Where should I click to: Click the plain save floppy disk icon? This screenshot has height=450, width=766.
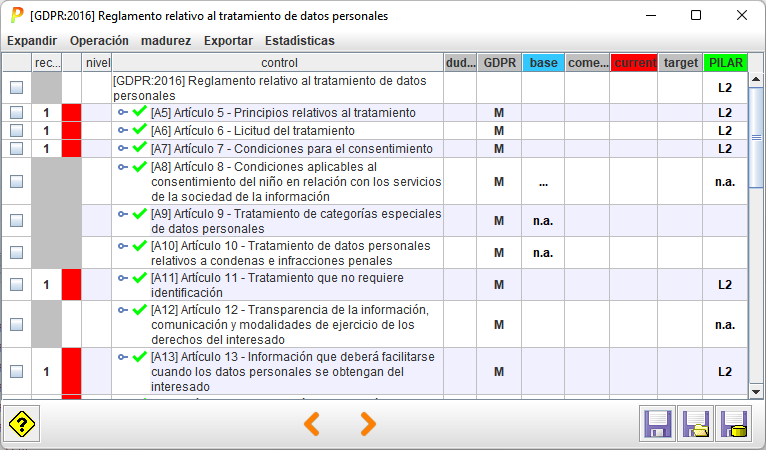pyautogui.click(x=657, y=424)
